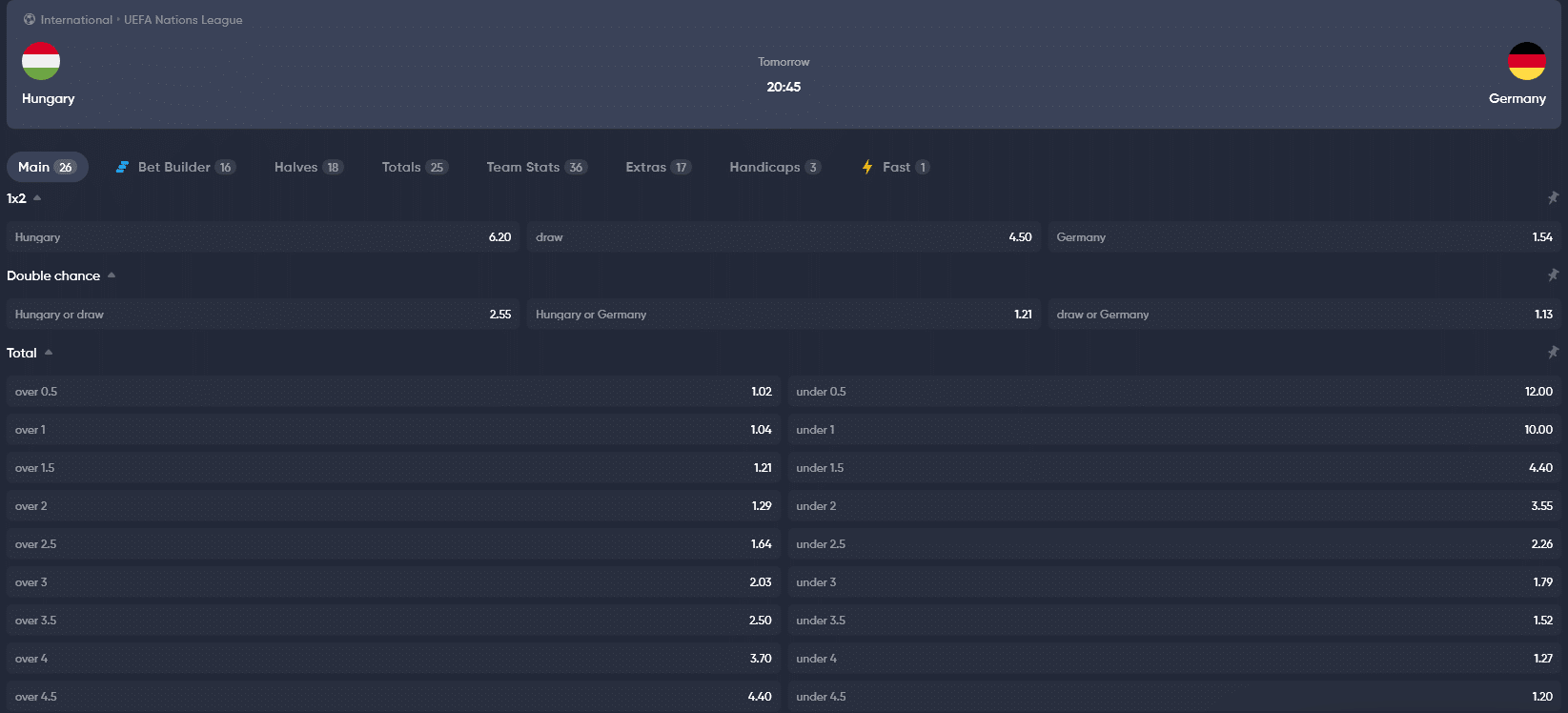Viewport: 1568px width, 713px height.
Task: Open the Team Stats tab
Action: [x=537, y=167]
